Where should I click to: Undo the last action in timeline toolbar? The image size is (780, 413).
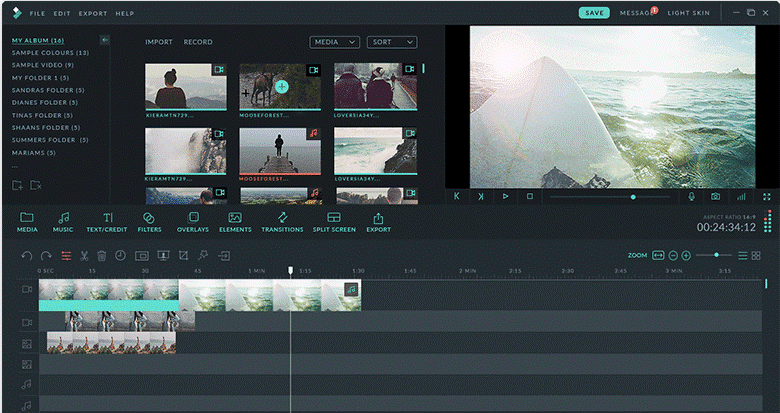click(27, 256)
